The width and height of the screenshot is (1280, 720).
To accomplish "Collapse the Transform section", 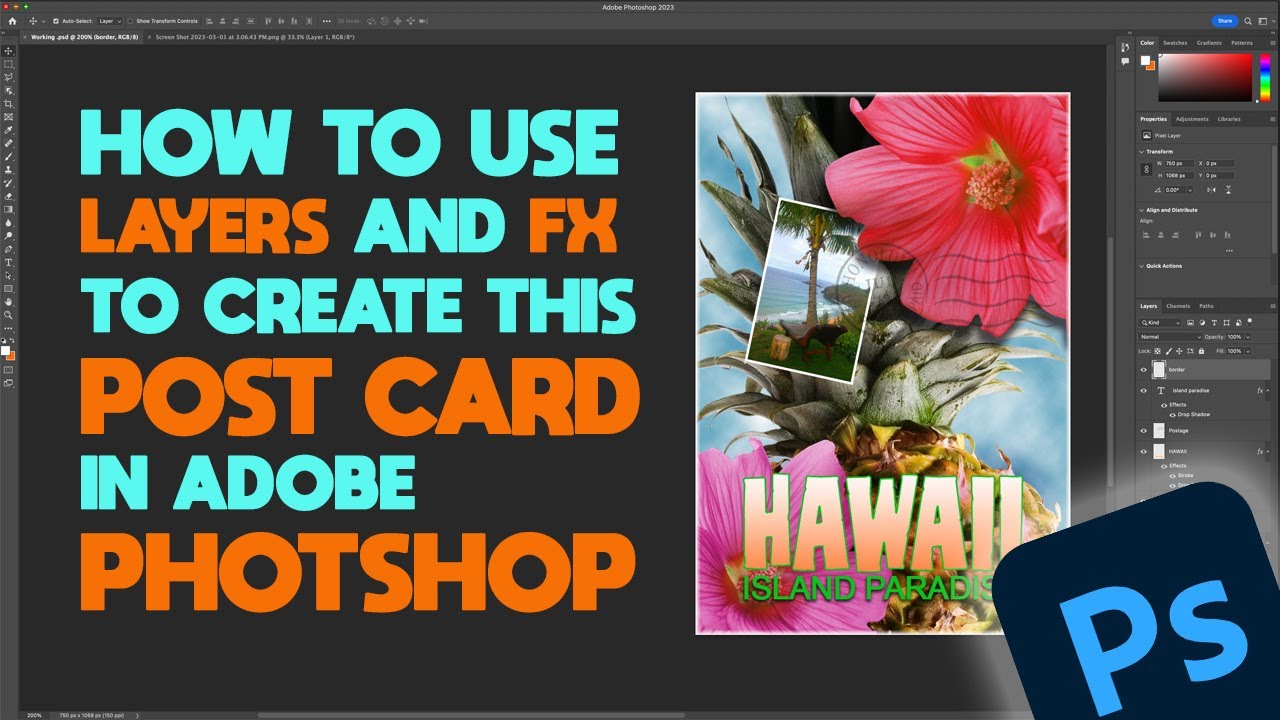I will click(x=1141, y=152).
